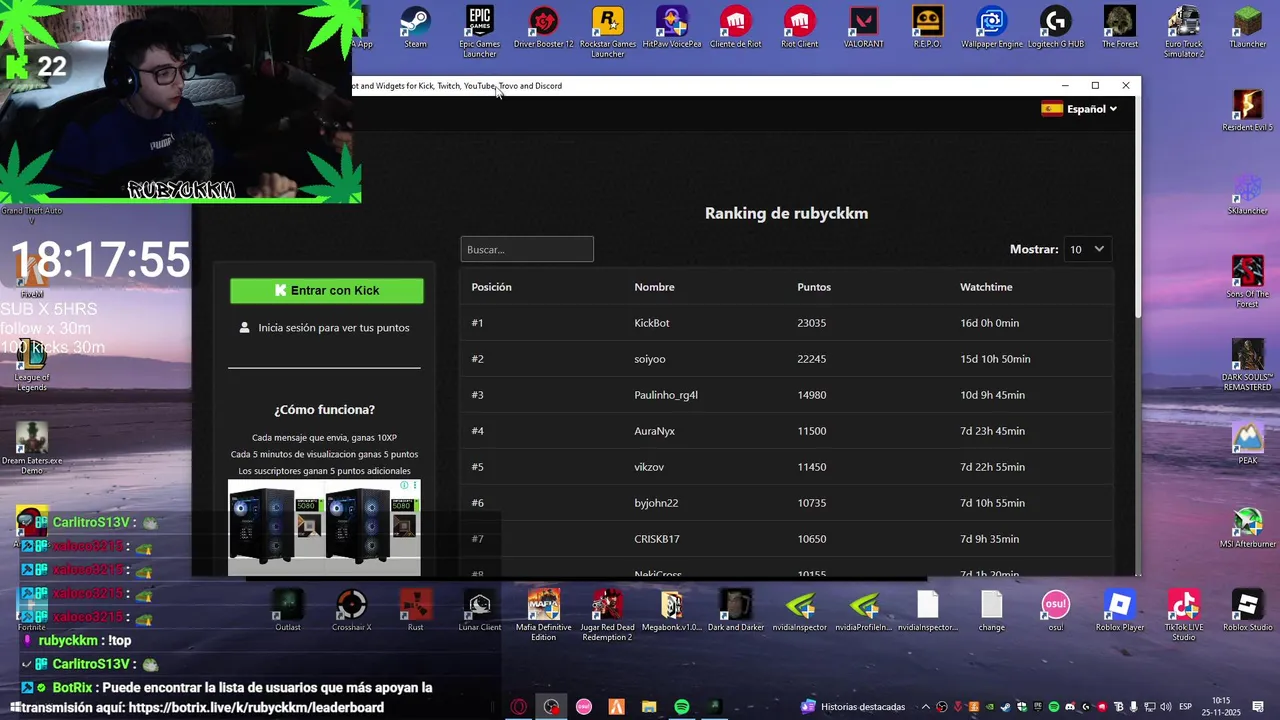Screen dimensions: 1280x720
Task: Open Spotify in taskbar
Action: (681, 707)
